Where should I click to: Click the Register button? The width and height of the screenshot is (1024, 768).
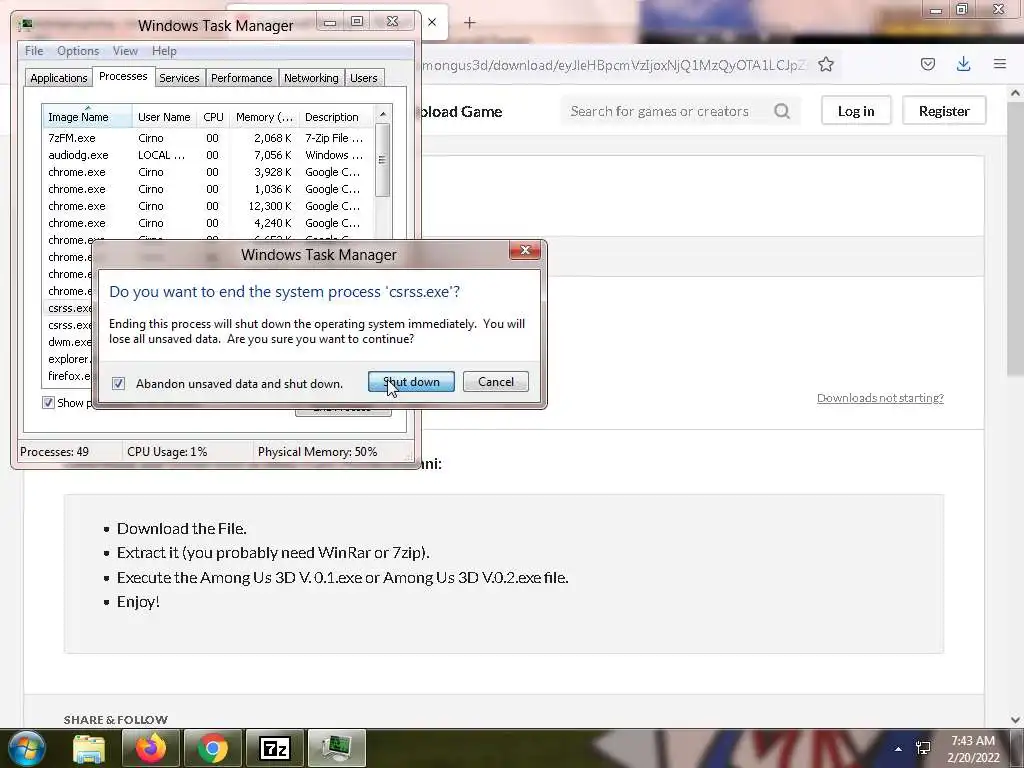[944, 111]
